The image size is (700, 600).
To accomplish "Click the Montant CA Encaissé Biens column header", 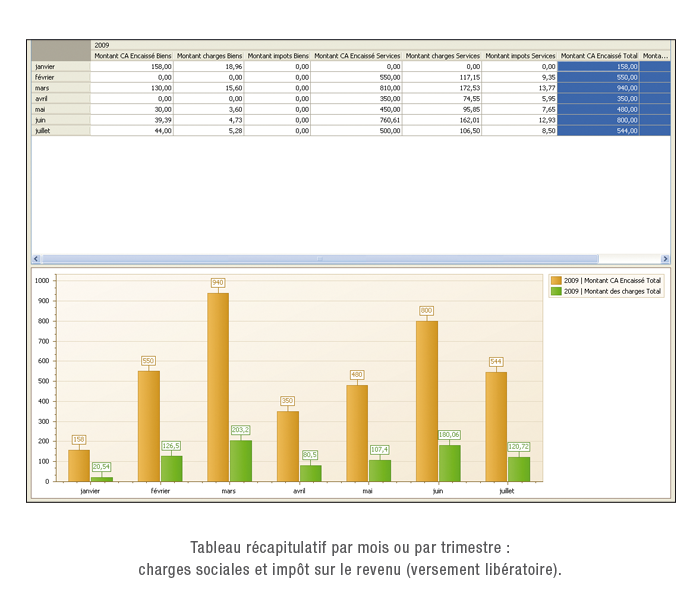I will pyautogui.click(x=132, y=56).
